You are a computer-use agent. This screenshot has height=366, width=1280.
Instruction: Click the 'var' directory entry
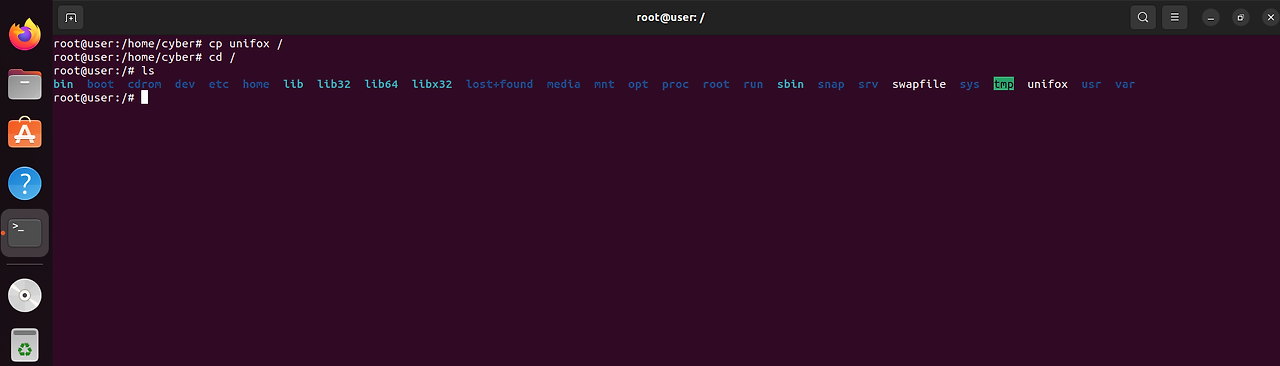1125,84
